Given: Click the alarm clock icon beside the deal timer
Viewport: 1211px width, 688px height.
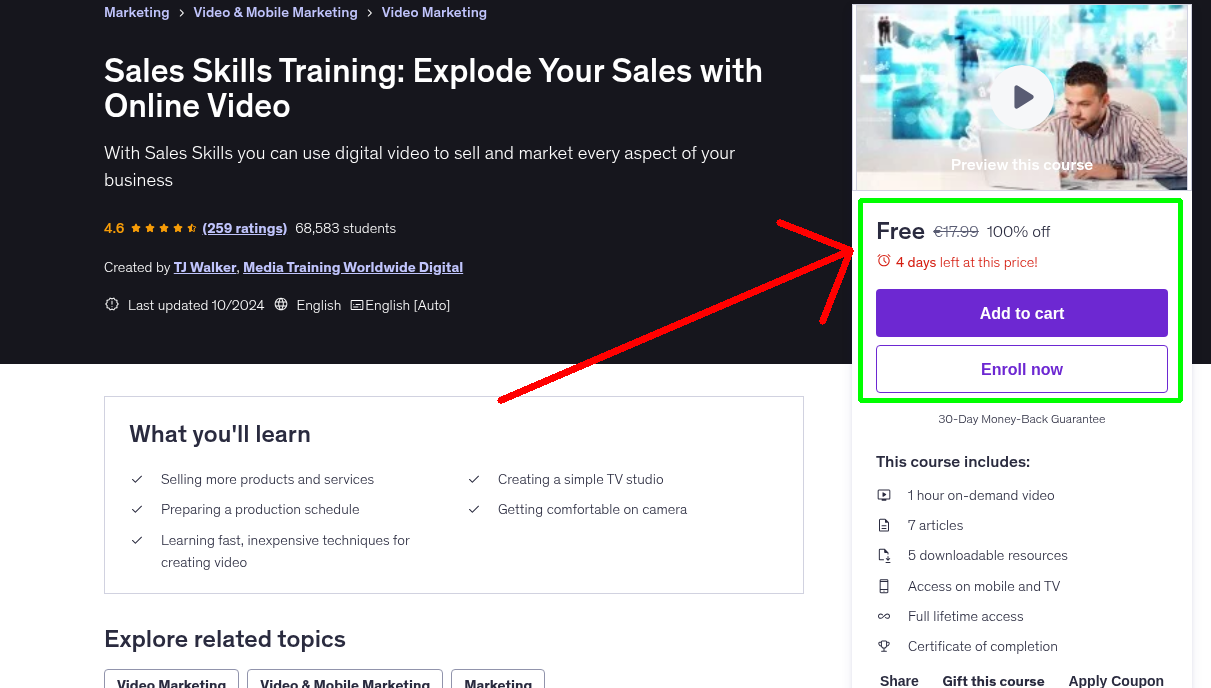Looking at the screenshot, I should [x=884, y=260].
